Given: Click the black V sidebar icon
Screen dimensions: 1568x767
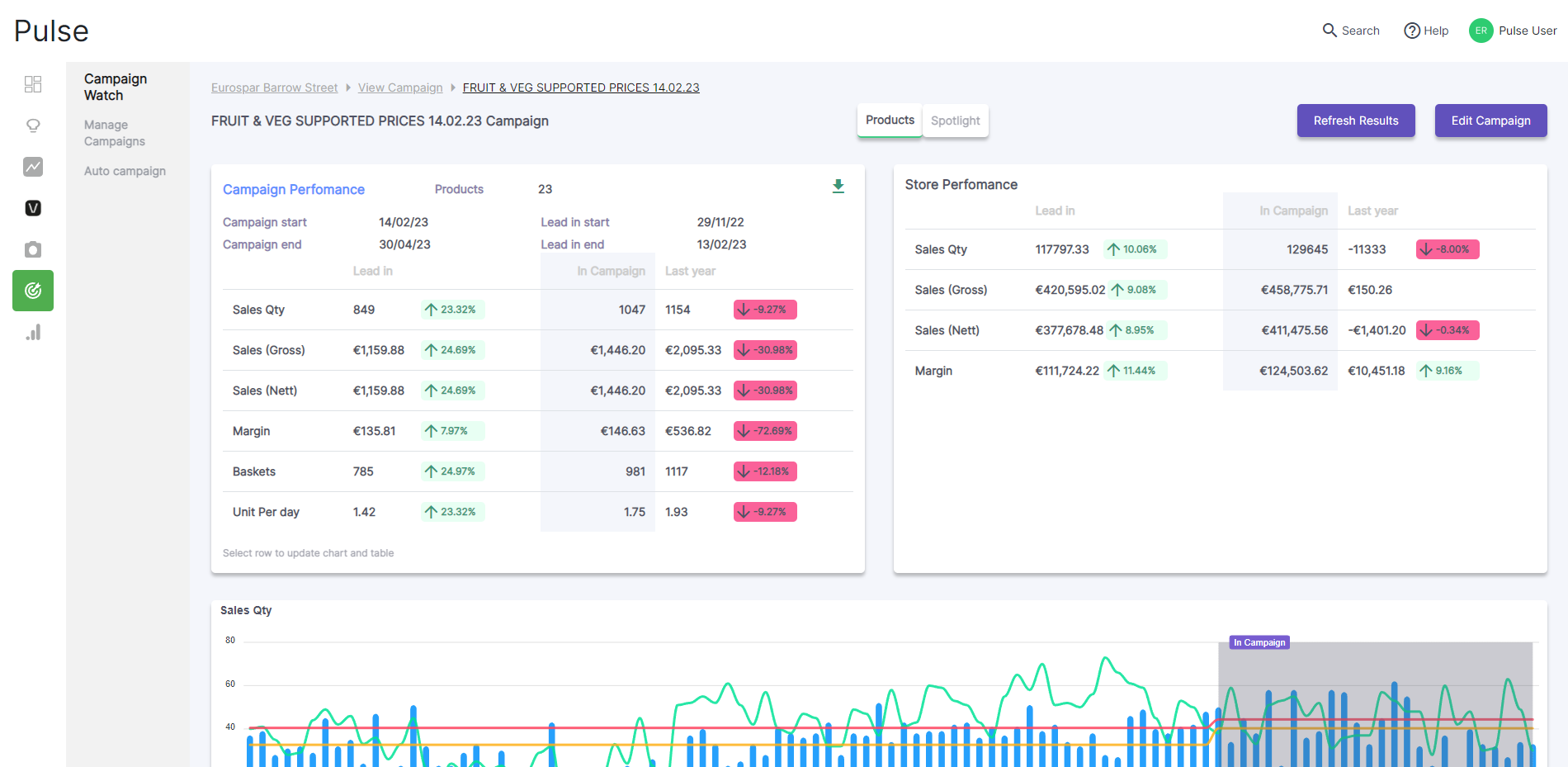Looking at the screenshot, I should click(33, 208).
